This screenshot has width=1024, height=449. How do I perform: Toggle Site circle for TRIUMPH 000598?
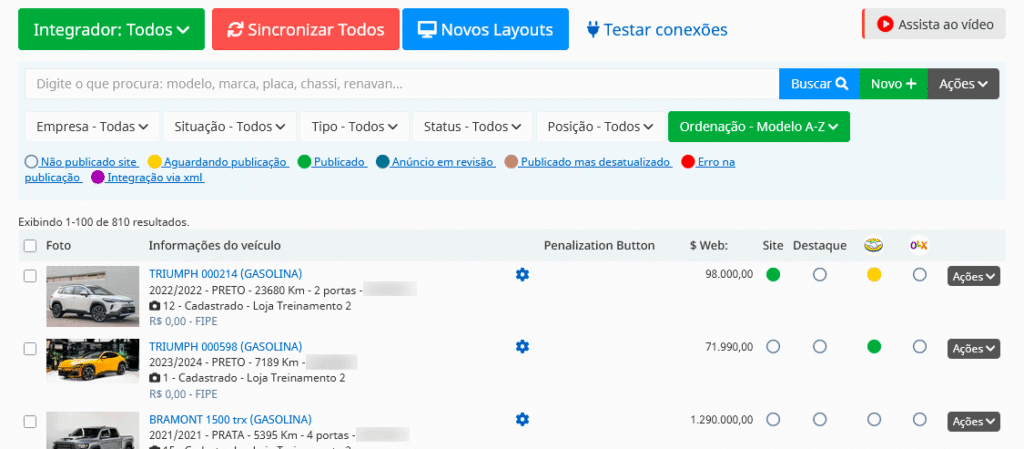773,347
